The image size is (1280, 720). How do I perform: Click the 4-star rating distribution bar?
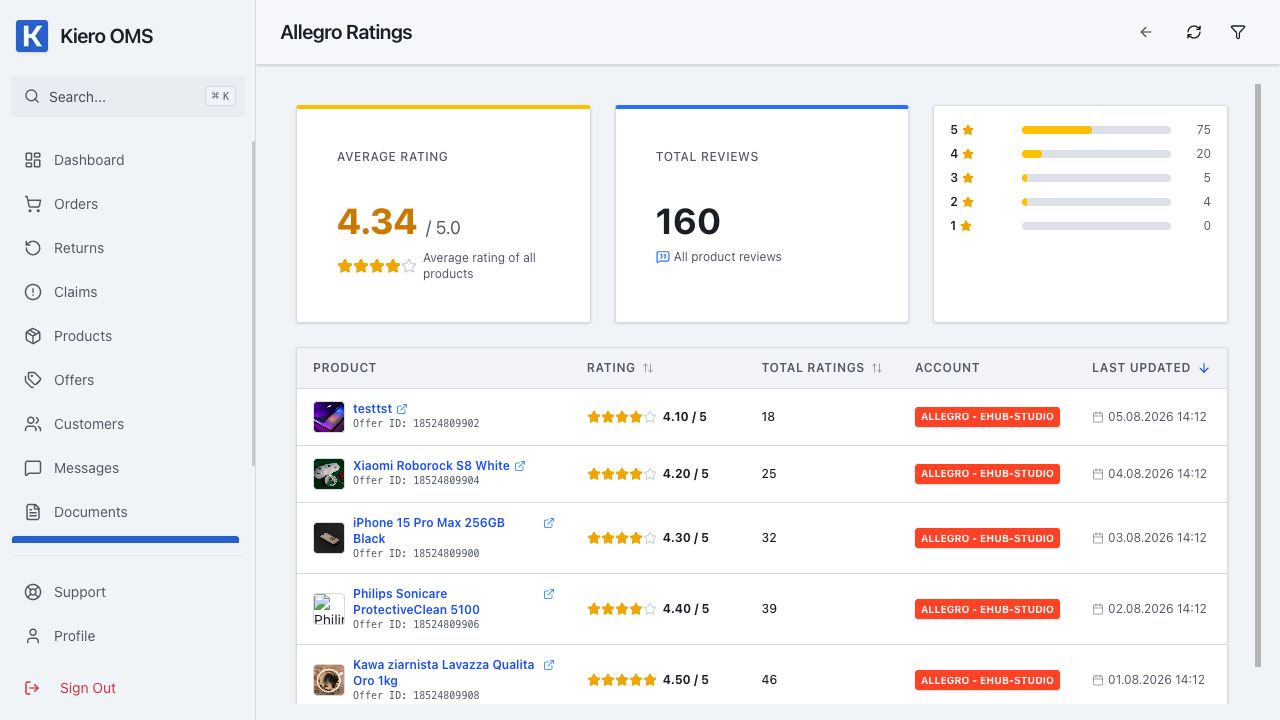pos(1096,154)
